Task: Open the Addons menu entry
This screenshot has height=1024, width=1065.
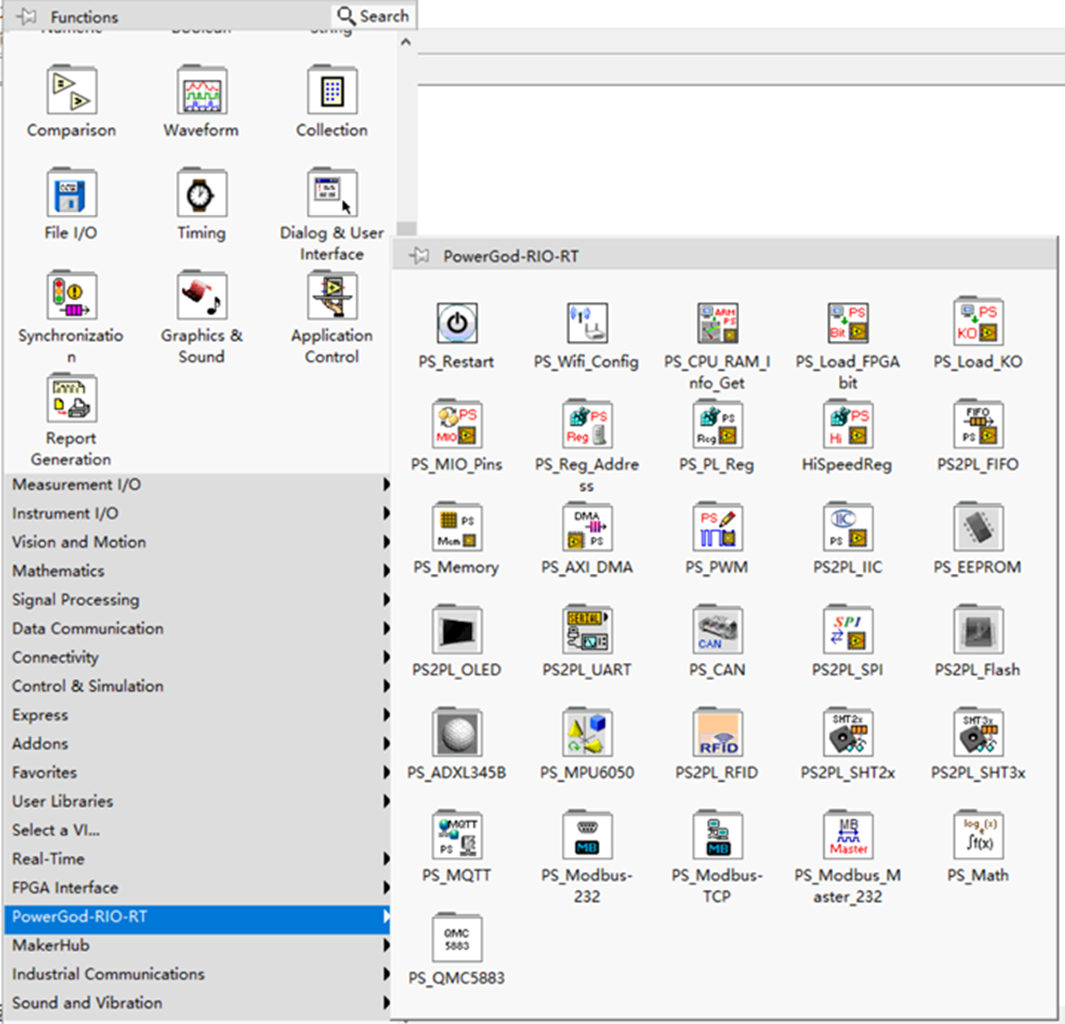Action: [198, 744]
